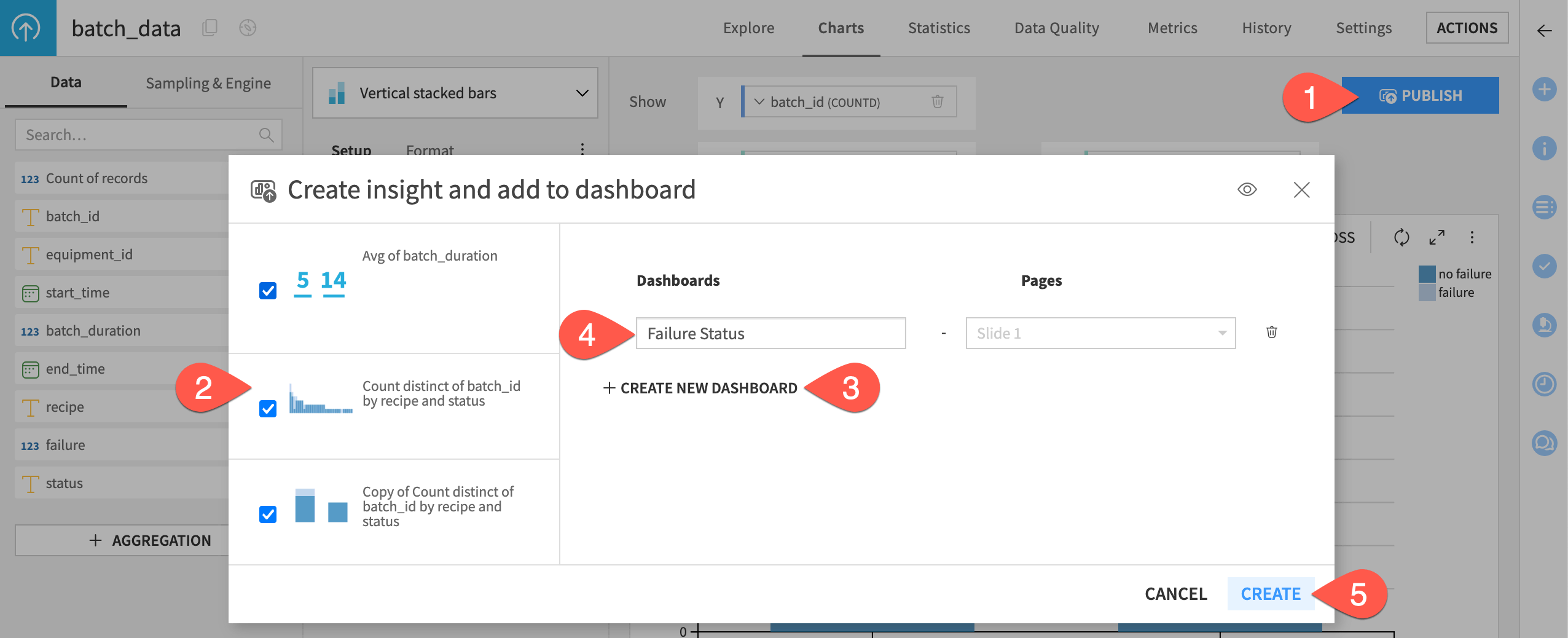Click the PUBLISH button
Viewport: 1568px width, 638px height.
coord(1420,95)
